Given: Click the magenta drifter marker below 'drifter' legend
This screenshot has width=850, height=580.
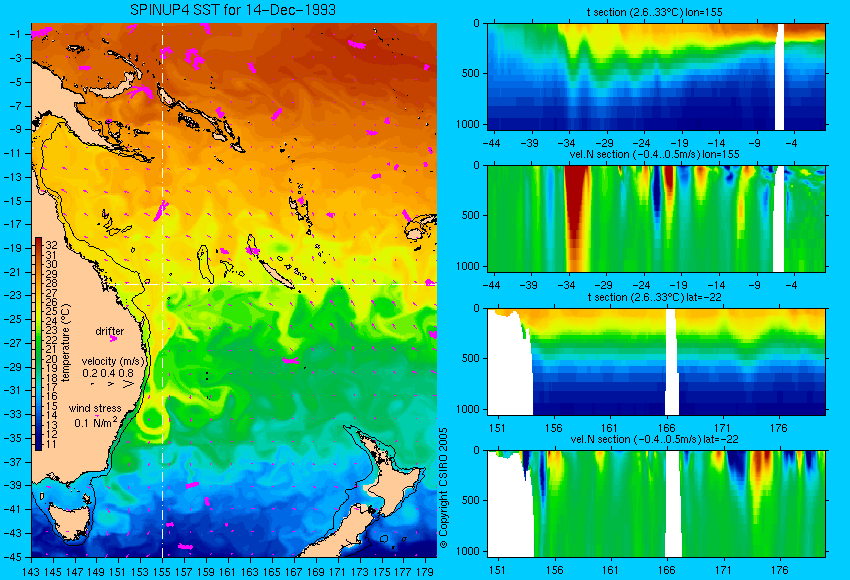Looking at the screenshot, I should click(113, 339).
